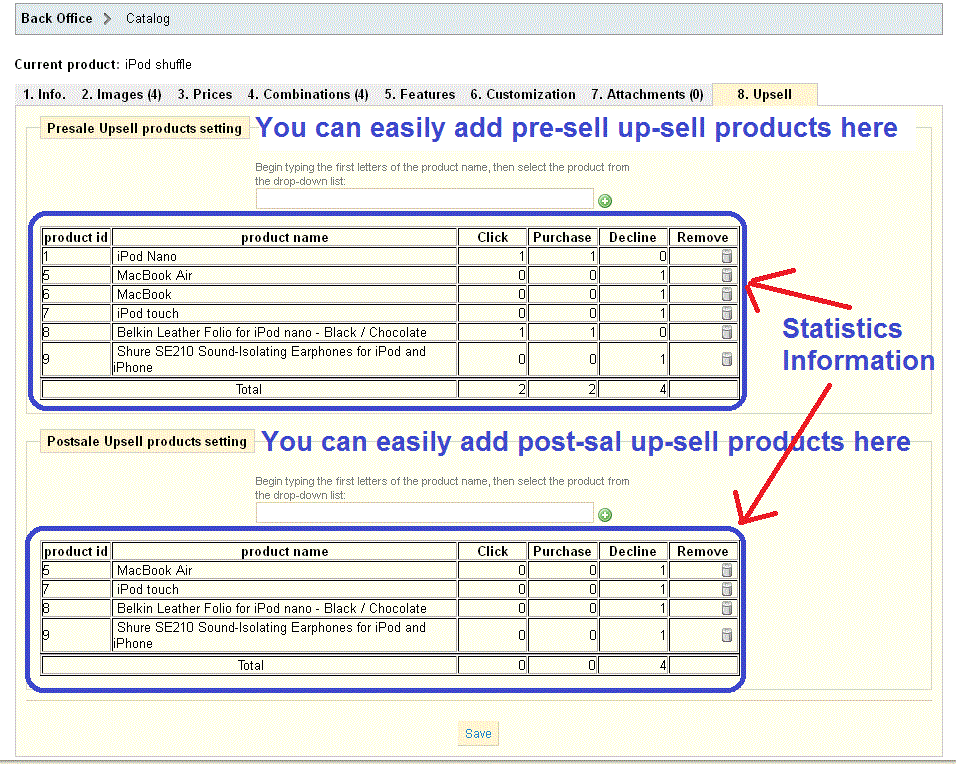The image size is (956, 764).
Task: Go to 4. Combinations (4) tab
Action: (x=308, y=95)
